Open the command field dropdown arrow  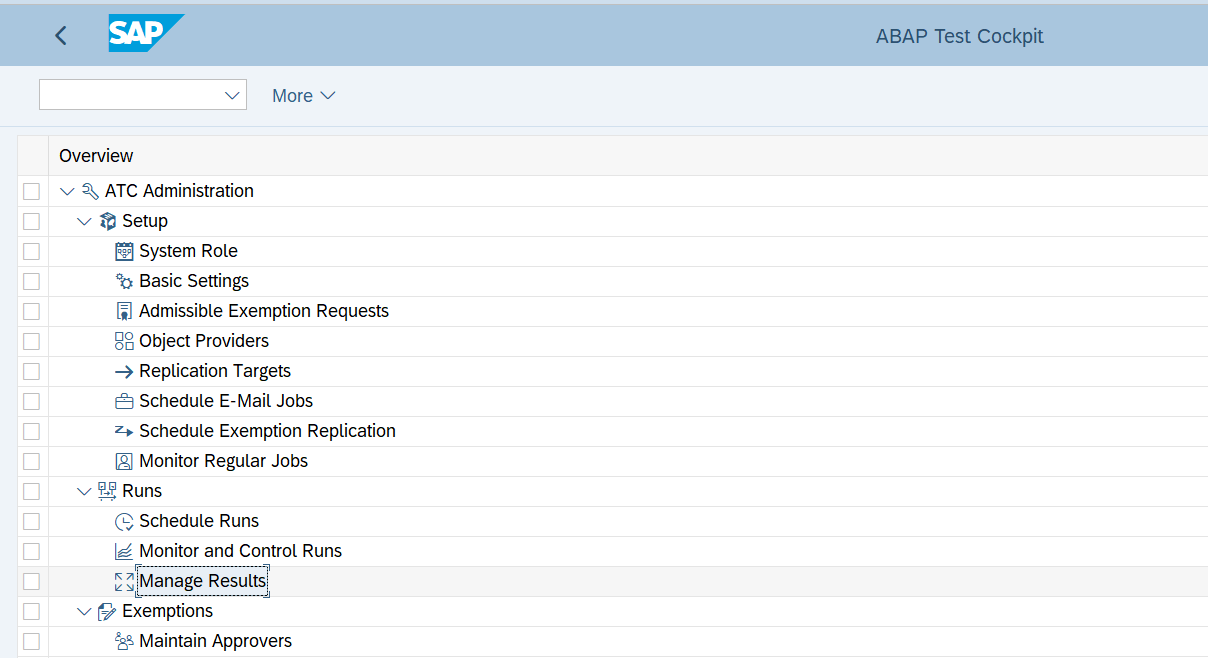pos(233,95)
